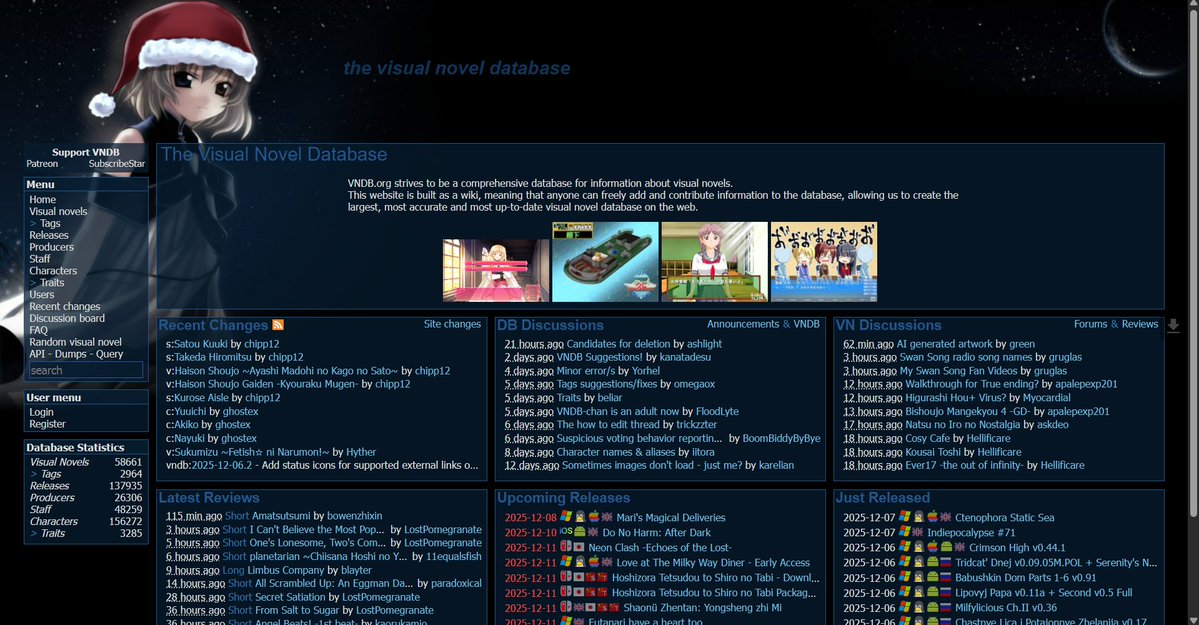
Task: Click Android icon in Do No Harm: After Dark row
Action: tap(580, 532)
